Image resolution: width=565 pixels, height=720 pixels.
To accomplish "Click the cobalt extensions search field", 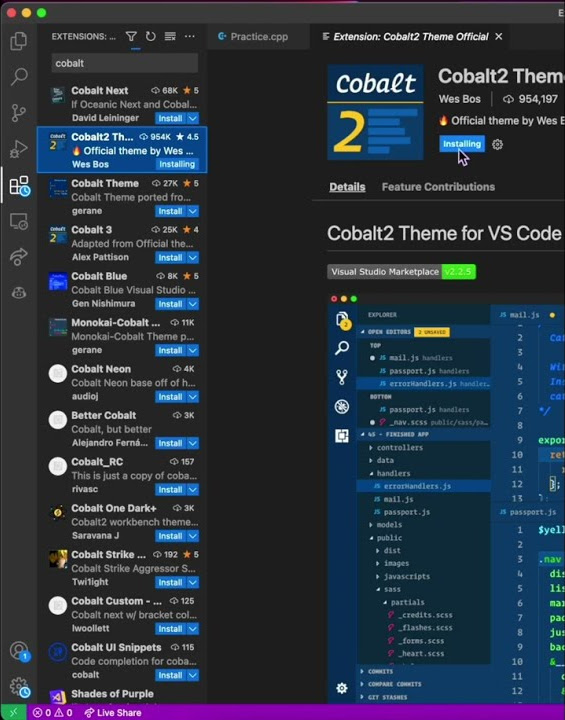I will click(124, 63).
